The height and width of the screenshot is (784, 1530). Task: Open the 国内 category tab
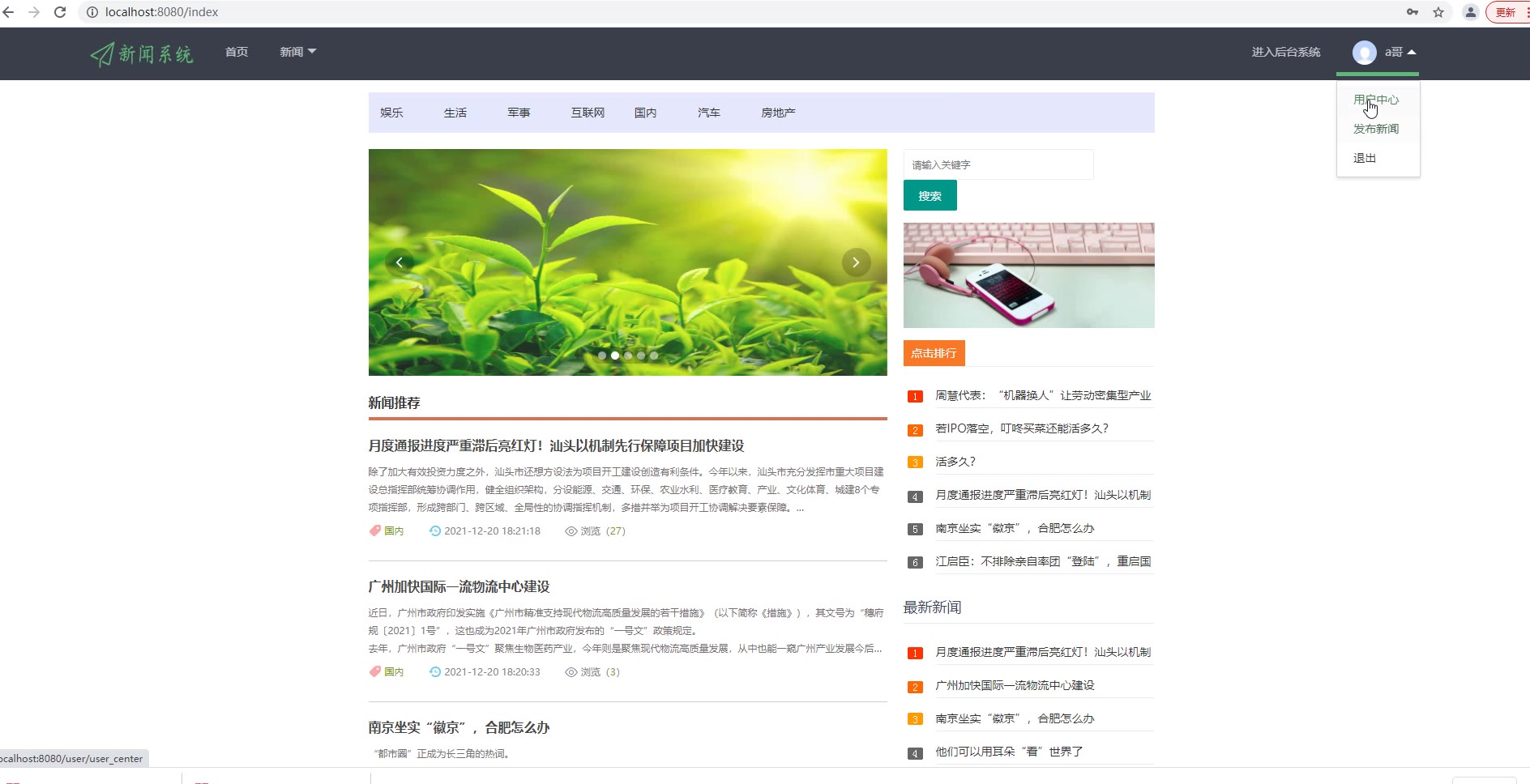[645, 113]
